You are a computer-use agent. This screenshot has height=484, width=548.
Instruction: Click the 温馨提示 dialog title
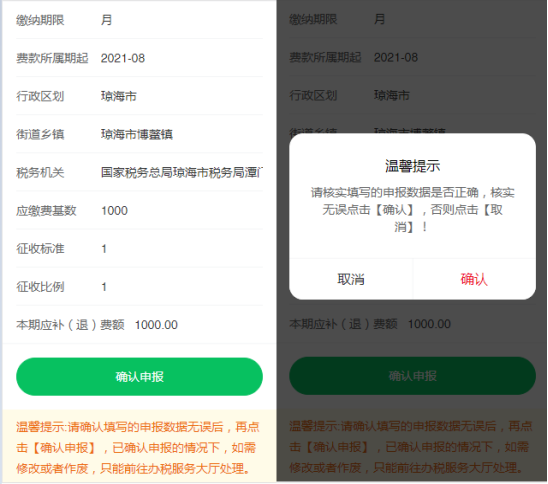coord(412,166)
